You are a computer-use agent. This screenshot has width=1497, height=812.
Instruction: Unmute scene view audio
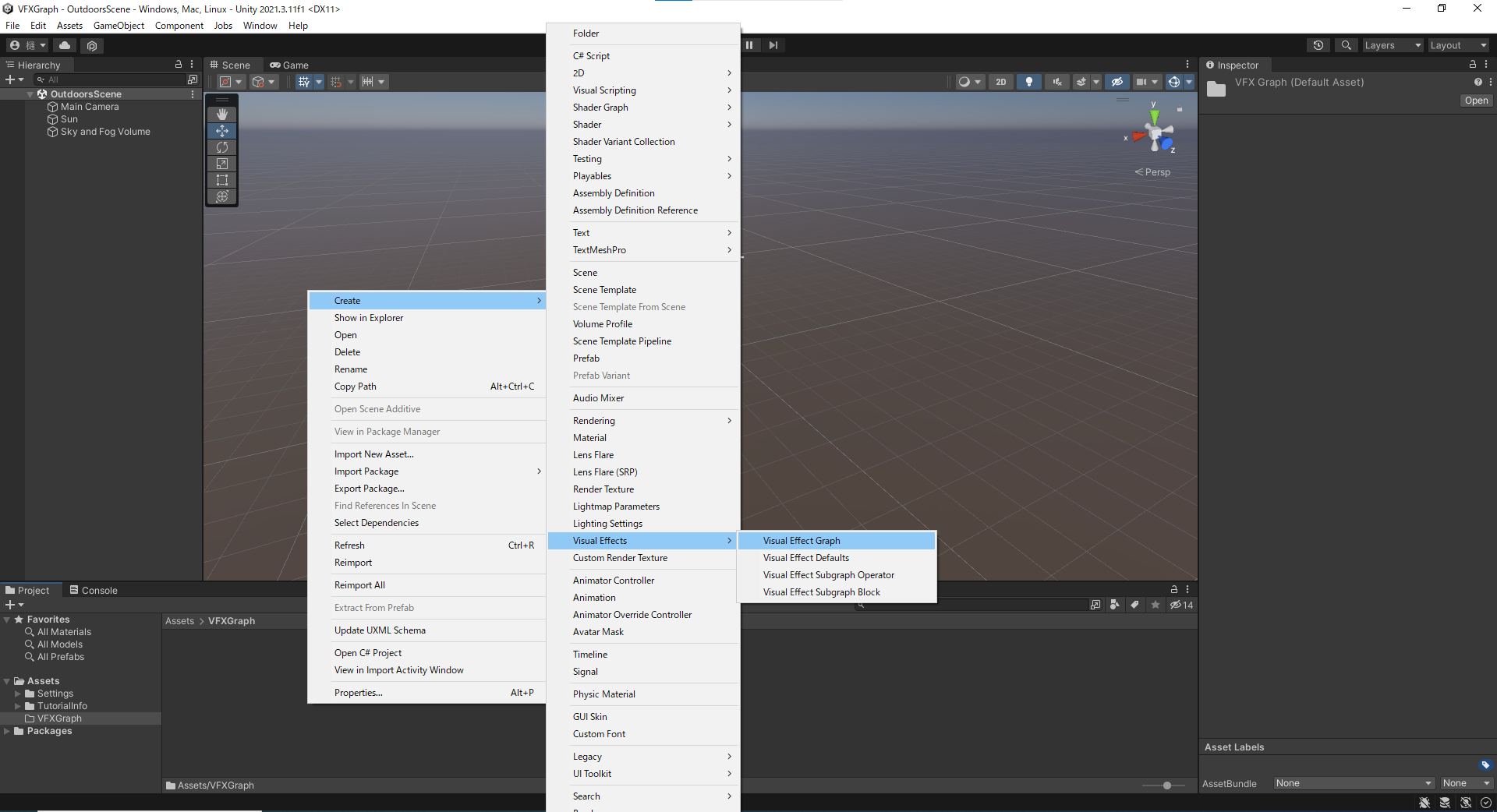1057,82
